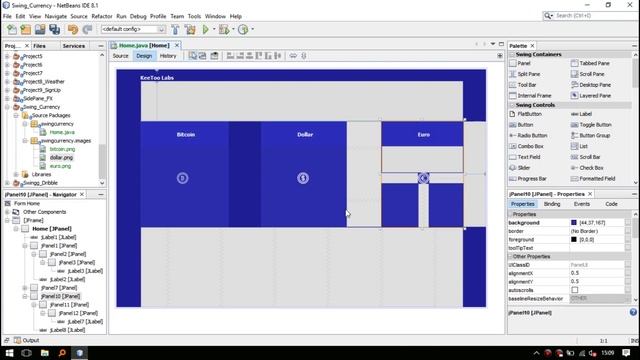Switch to the History view tab
The width and height of the screenshot is (640, 360).
click(x=168, y=56)
